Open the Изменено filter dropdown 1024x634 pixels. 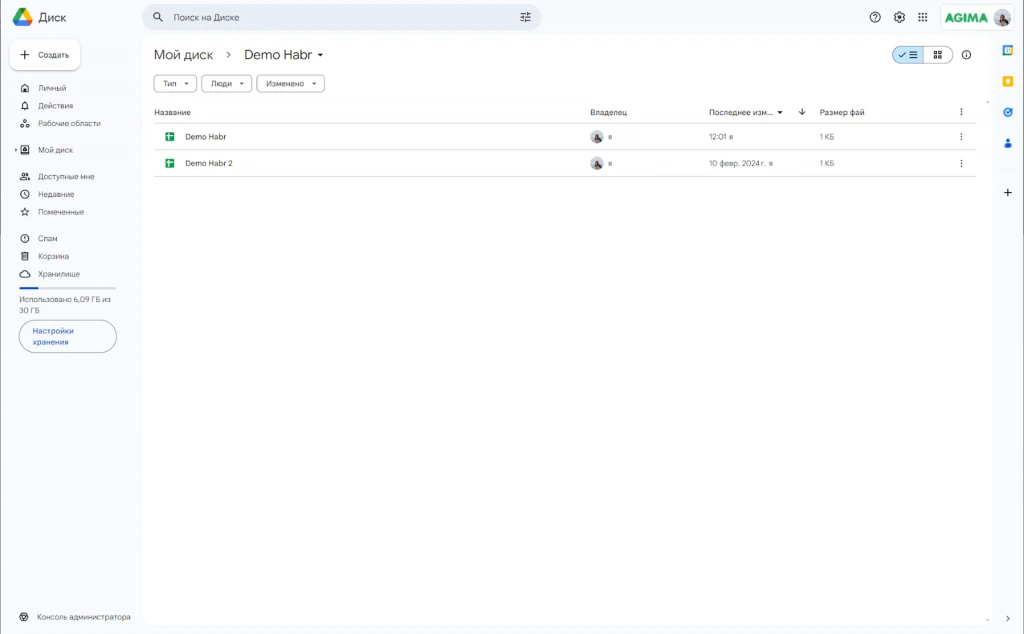(291, 84)
